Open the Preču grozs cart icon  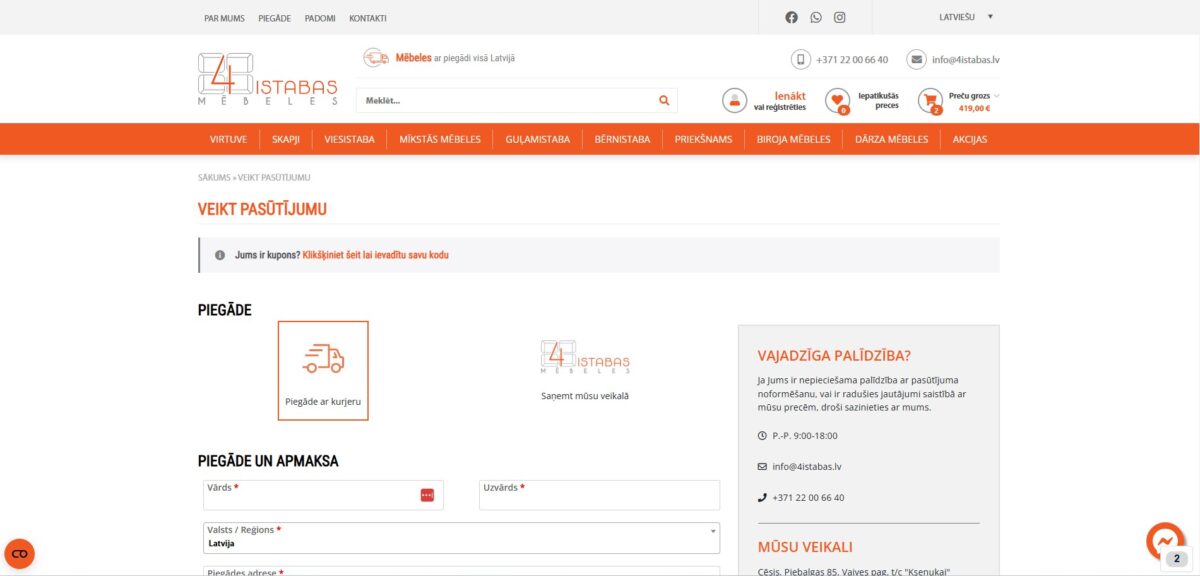click(x=929, y=101)
